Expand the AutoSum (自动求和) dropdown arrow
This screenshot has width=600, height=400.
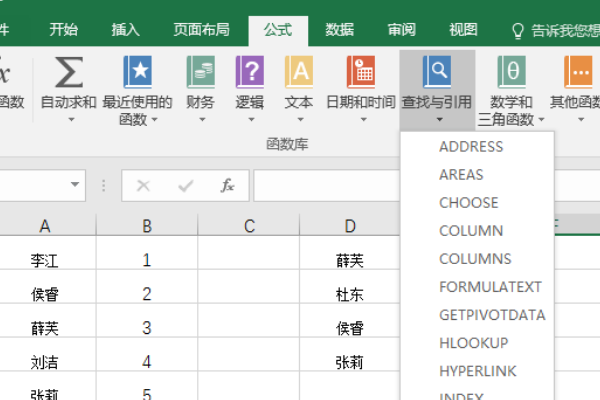[70, 120]
